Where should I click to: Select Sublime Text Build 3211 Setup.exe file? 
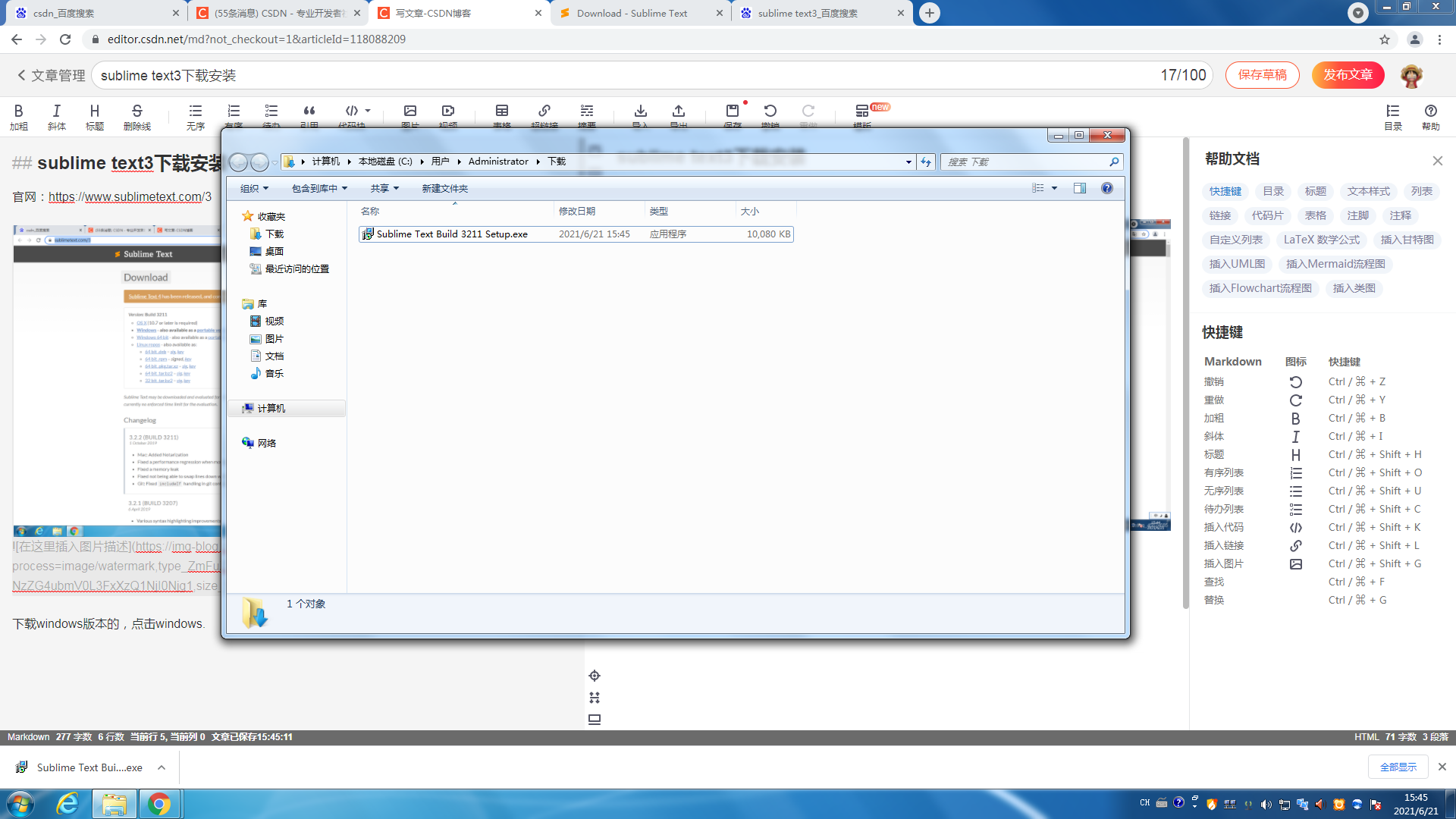coord(452,234)
